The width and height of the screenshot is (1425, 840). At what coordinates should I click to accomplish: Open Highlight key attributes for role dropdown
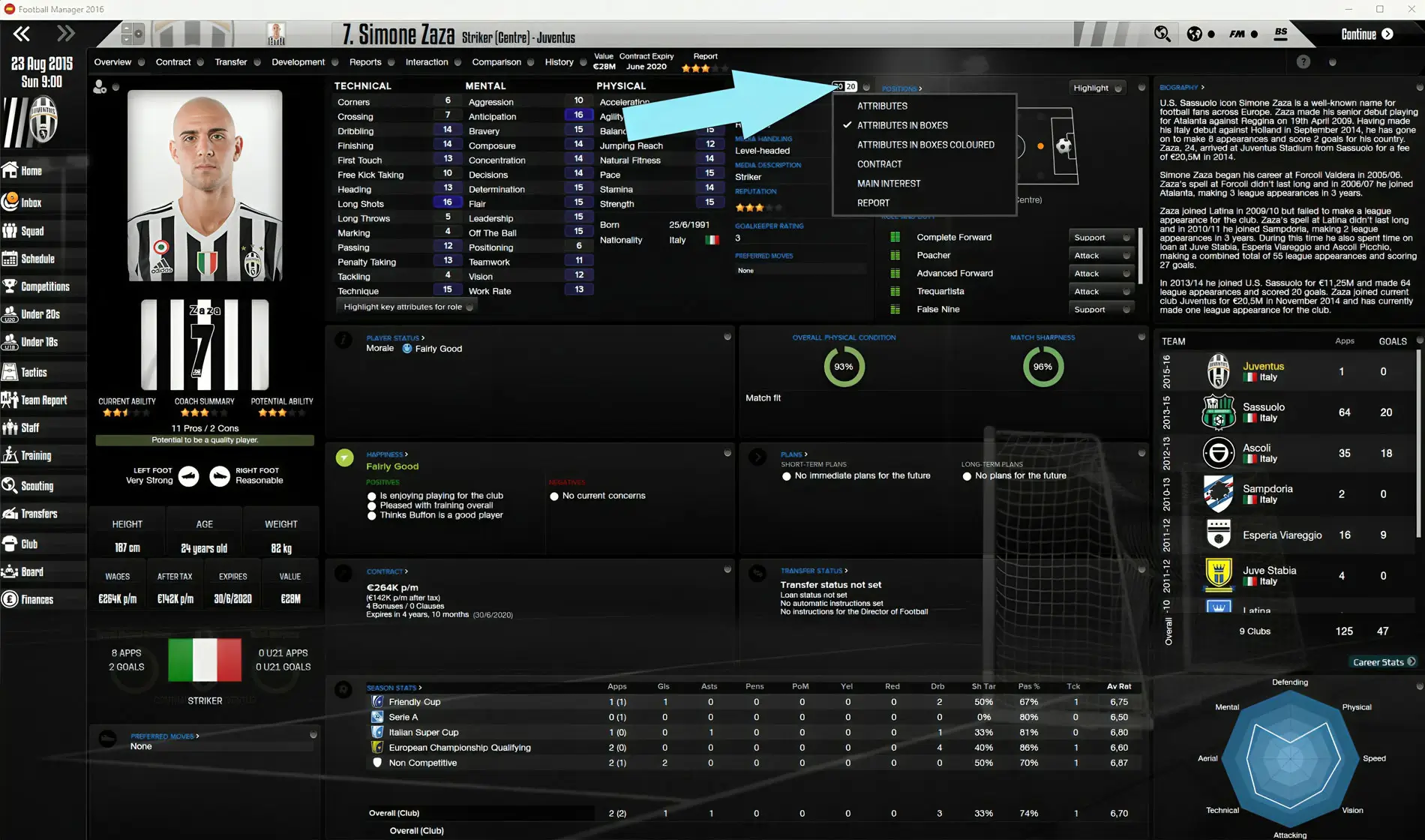coord(407,307)
